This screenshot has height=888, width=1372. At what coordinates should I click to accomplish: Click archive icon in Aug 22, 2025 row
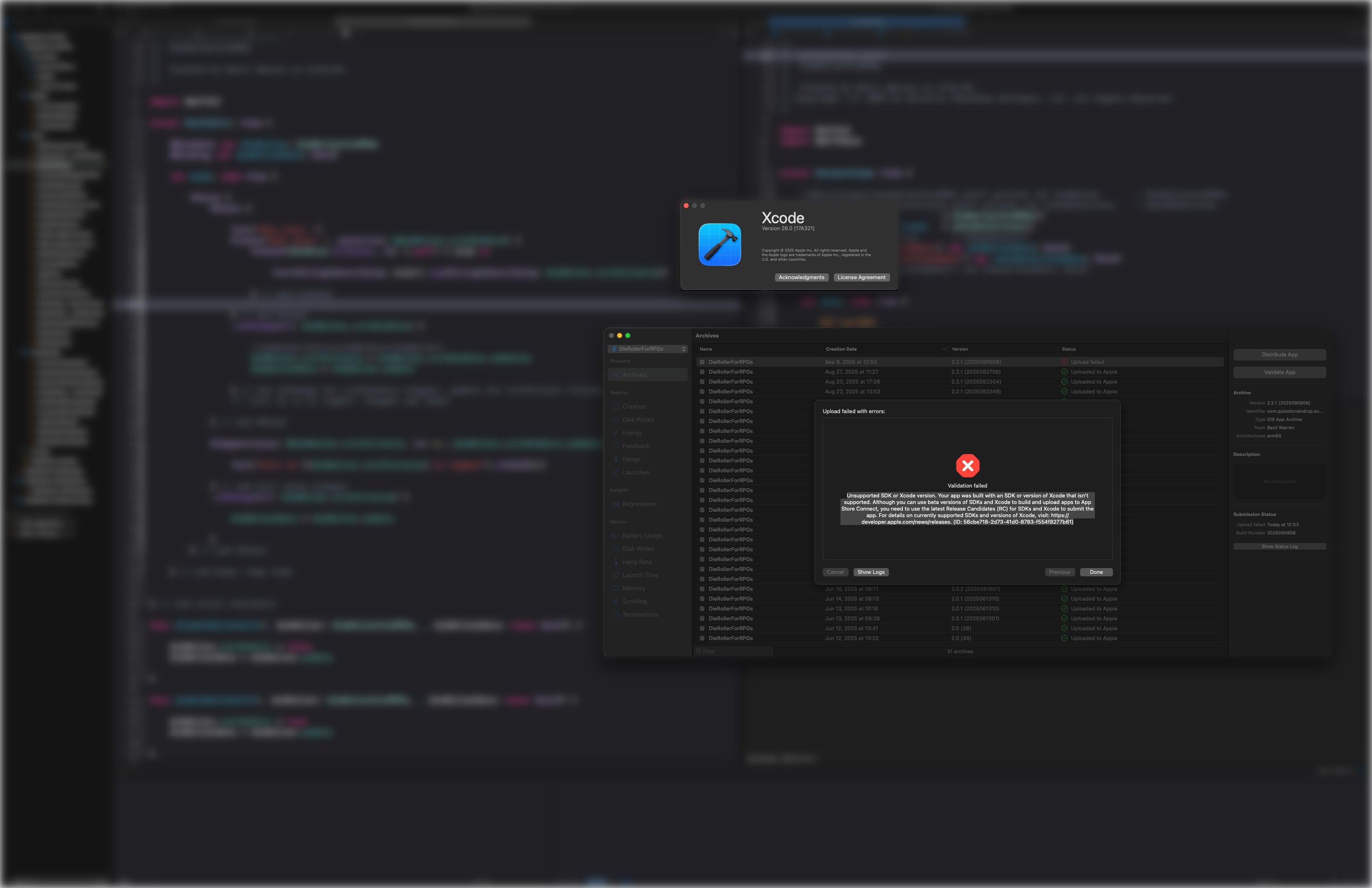click(702, 392)
